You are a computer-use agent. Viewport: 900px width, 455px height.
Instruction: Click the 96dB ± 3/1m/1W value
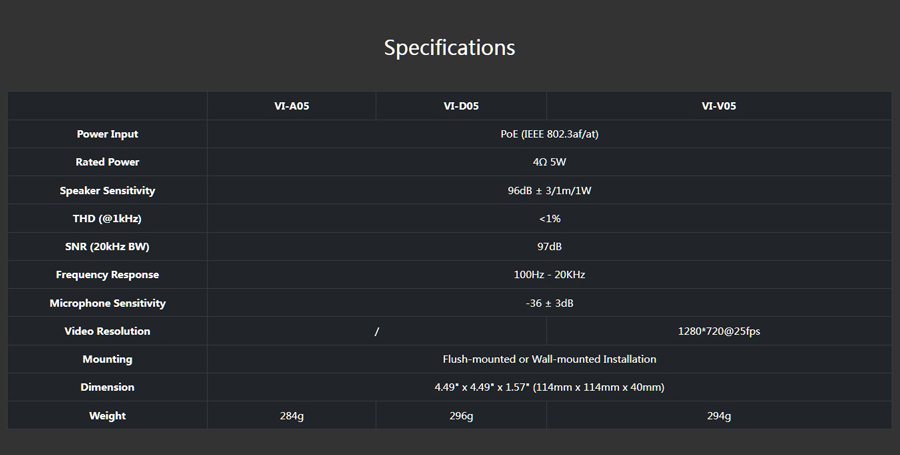549,190
